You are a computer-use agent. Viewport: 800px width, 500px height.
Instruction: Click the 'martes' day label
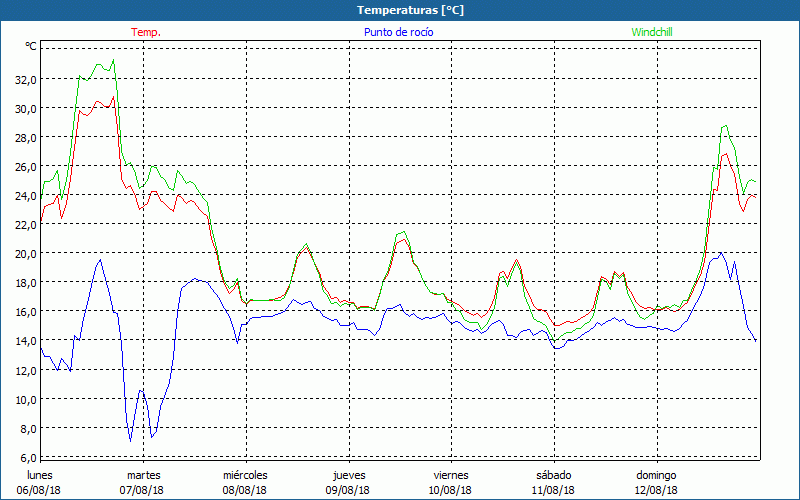point(144,475)
